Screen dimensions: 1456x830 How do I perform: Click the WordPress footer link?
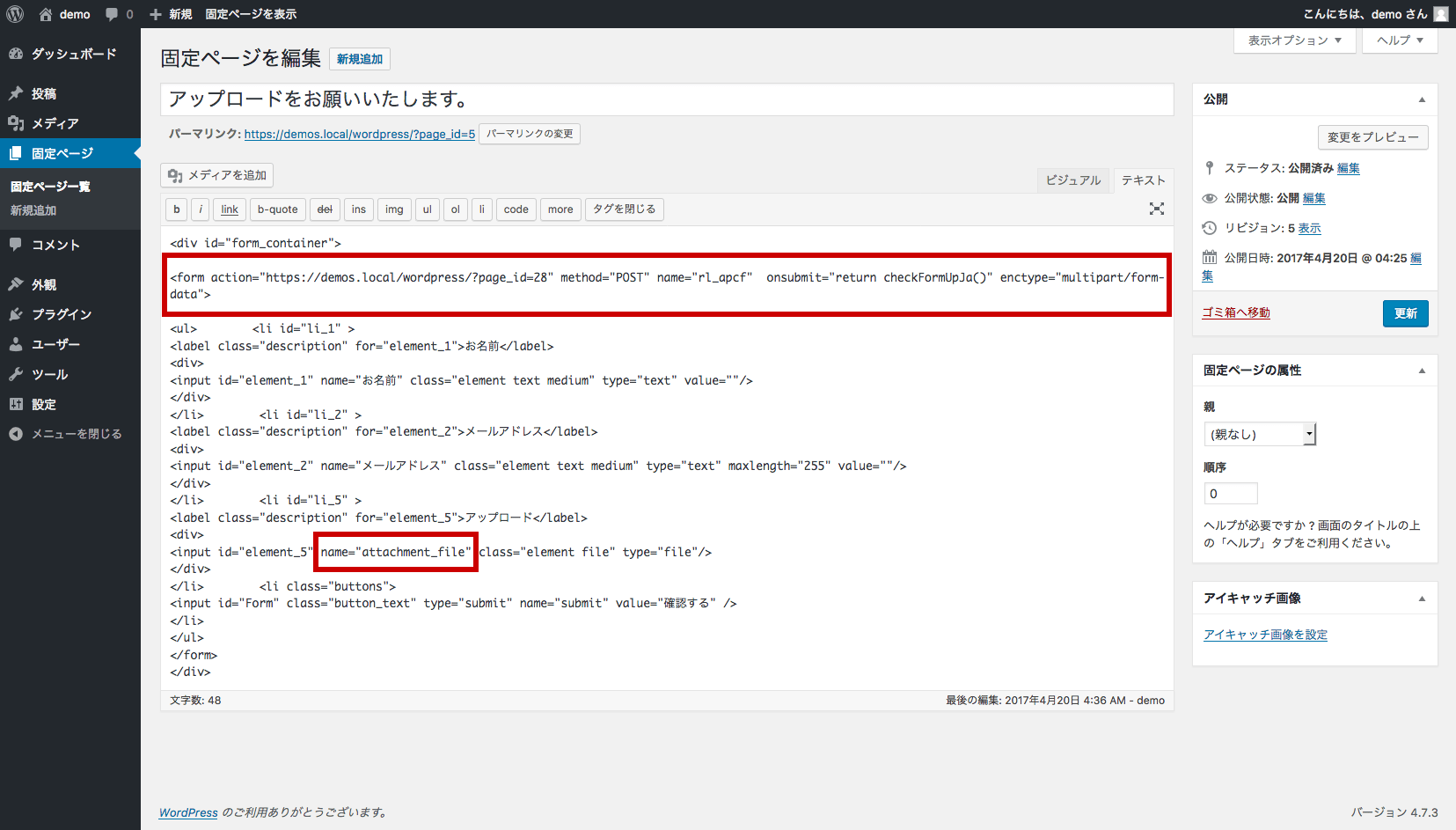(188, 812)
